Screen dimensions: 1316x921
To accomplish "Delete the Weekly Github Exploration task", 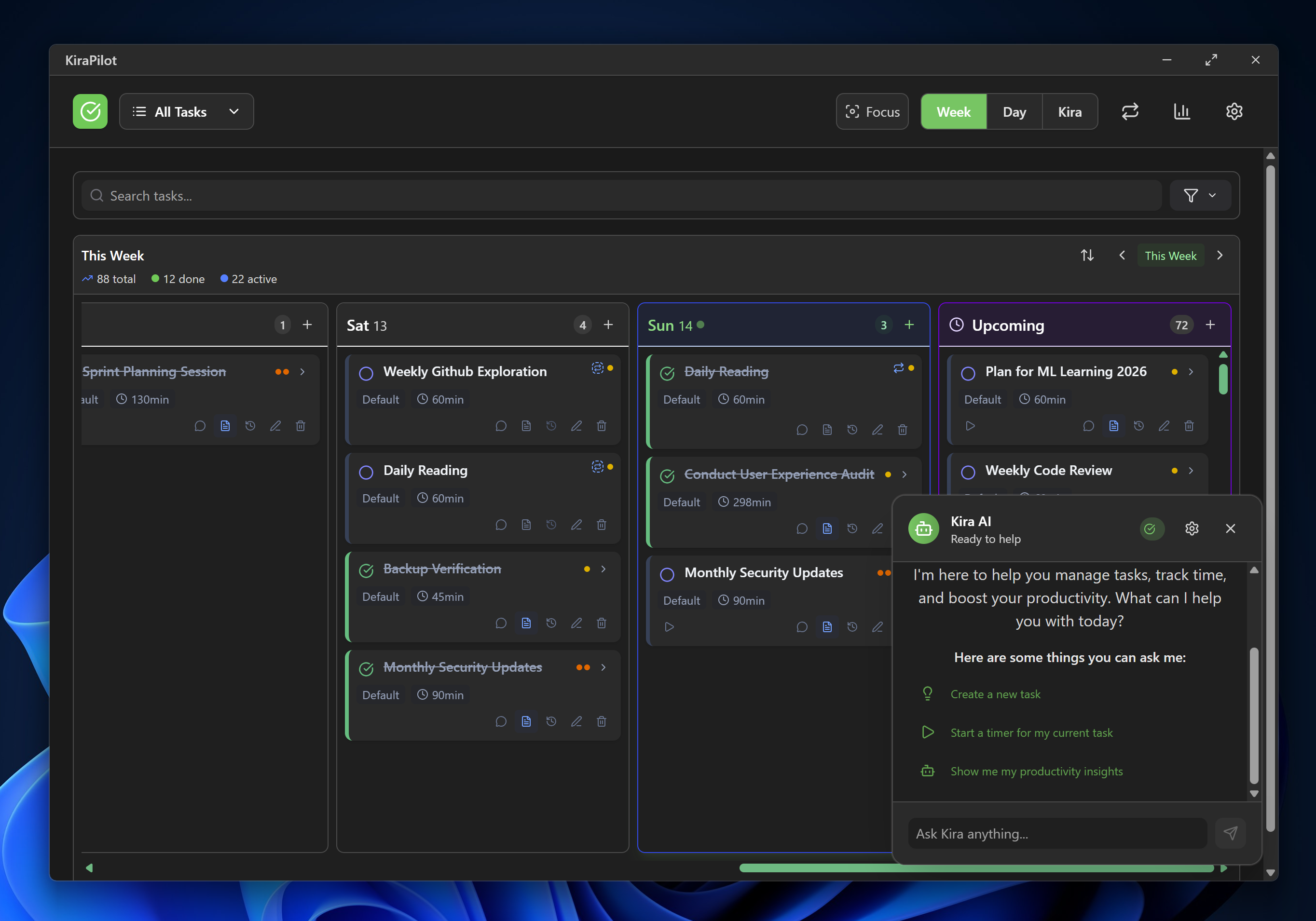I will pyautogui.click(x=601, y=426).
